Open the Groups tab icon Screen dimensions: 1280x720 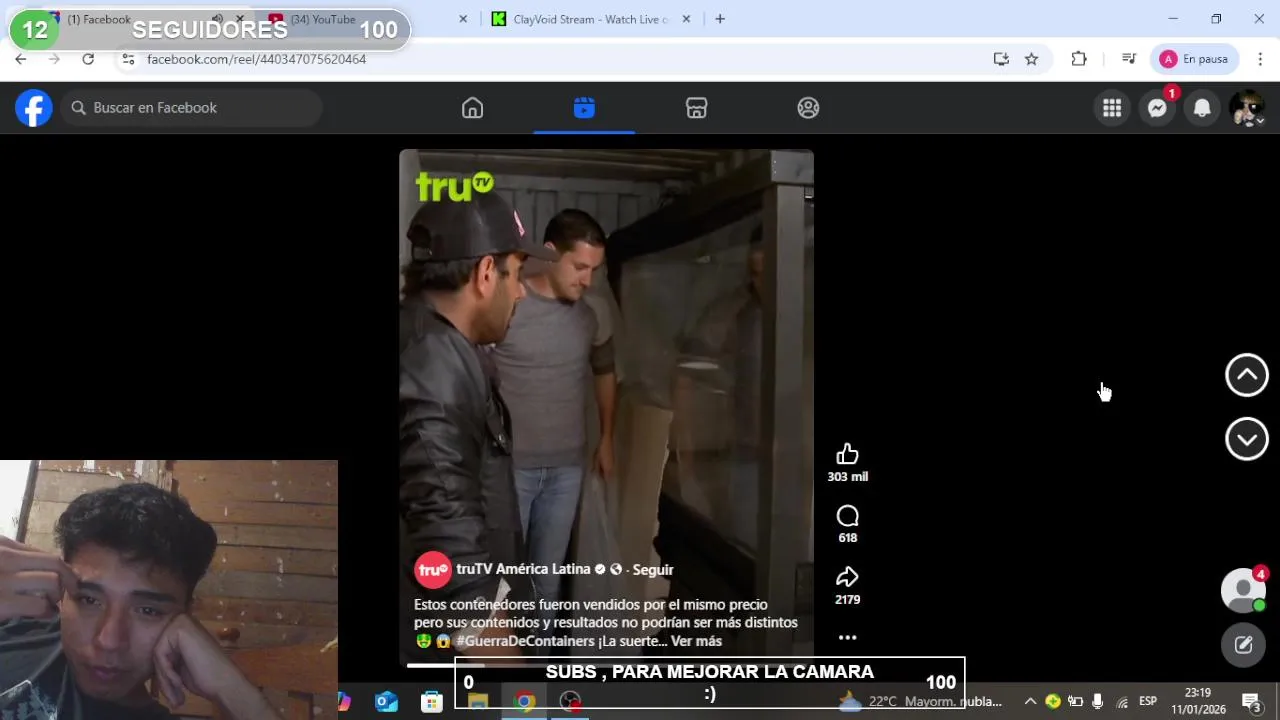click(808, 108)
